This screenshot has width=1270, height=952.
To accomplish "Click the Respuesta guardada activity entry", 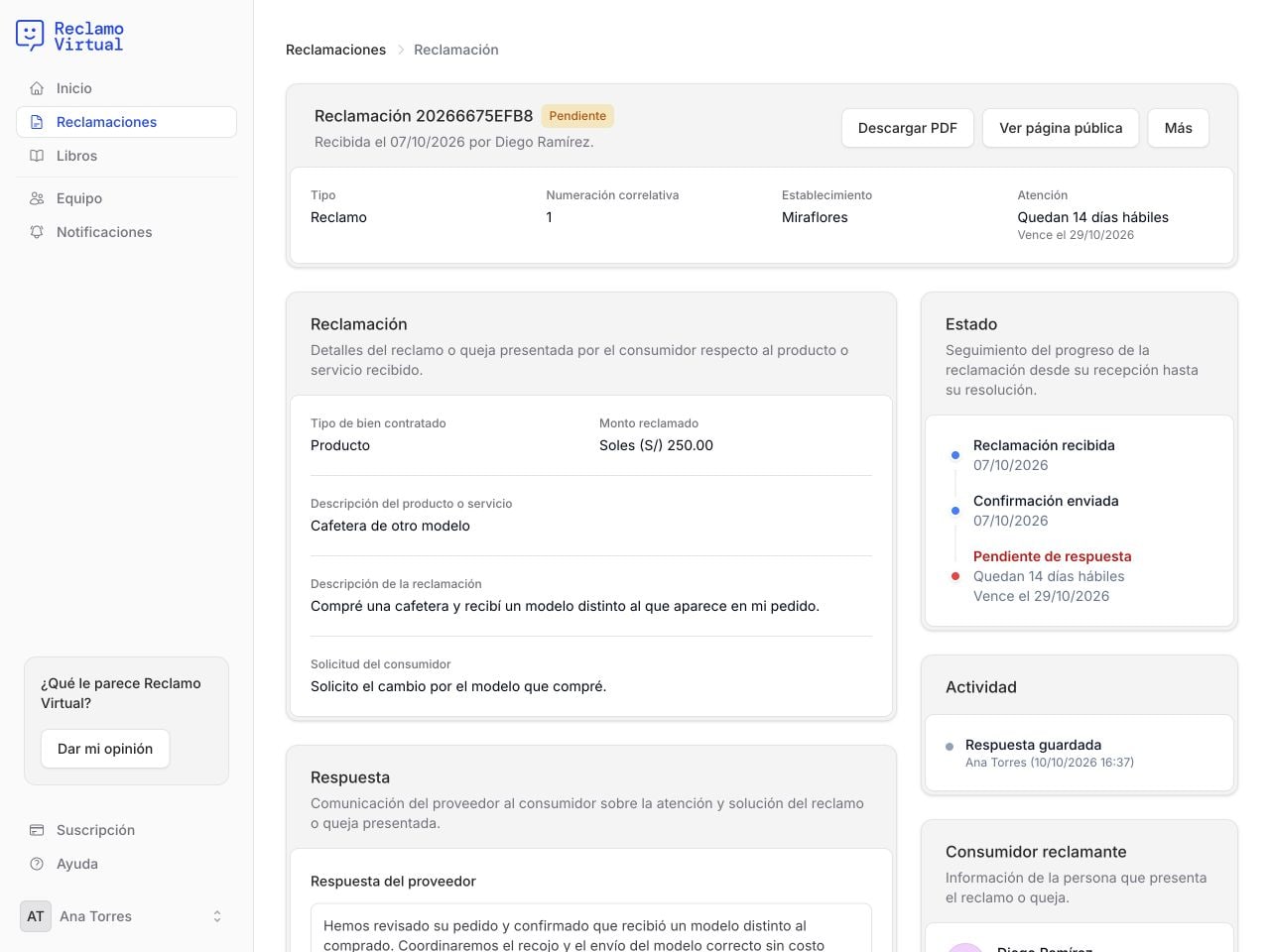I will coord(1079,753).
